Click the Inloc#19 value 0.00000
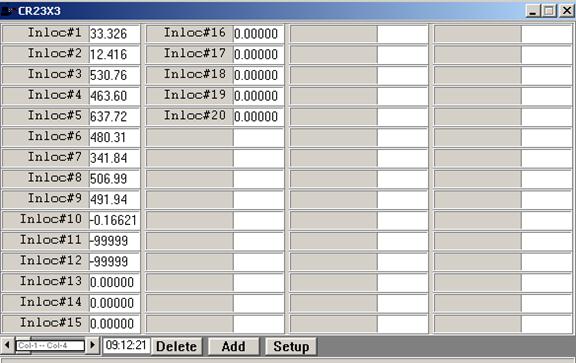This screenshot has height=363, width=576. point(259,96)
